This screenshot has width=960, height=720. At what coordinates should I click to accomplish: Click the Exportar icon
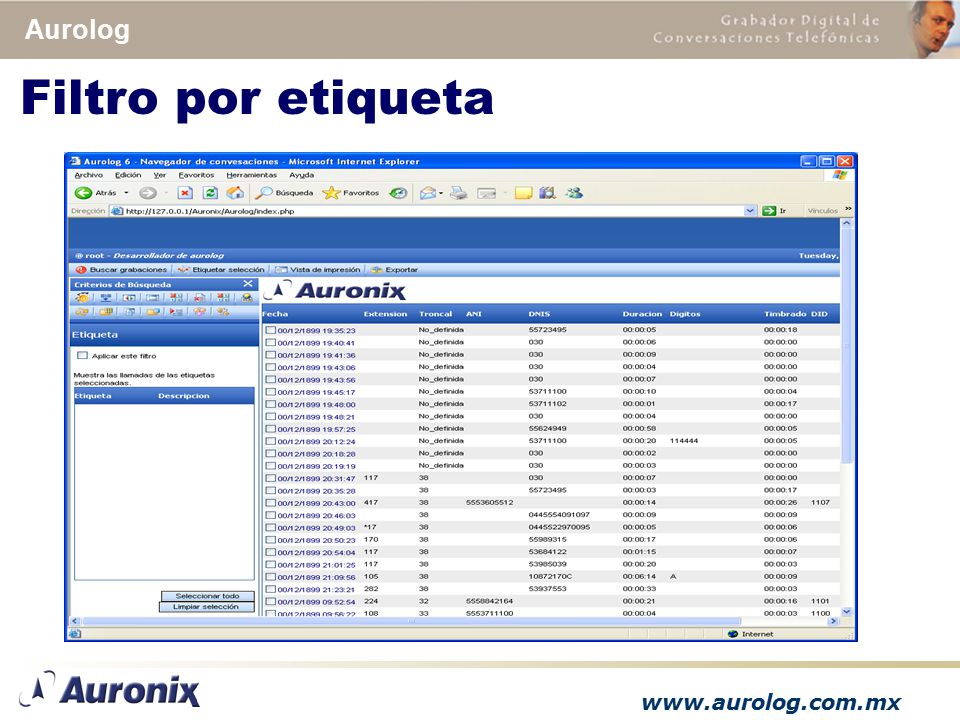pos(377,269)
